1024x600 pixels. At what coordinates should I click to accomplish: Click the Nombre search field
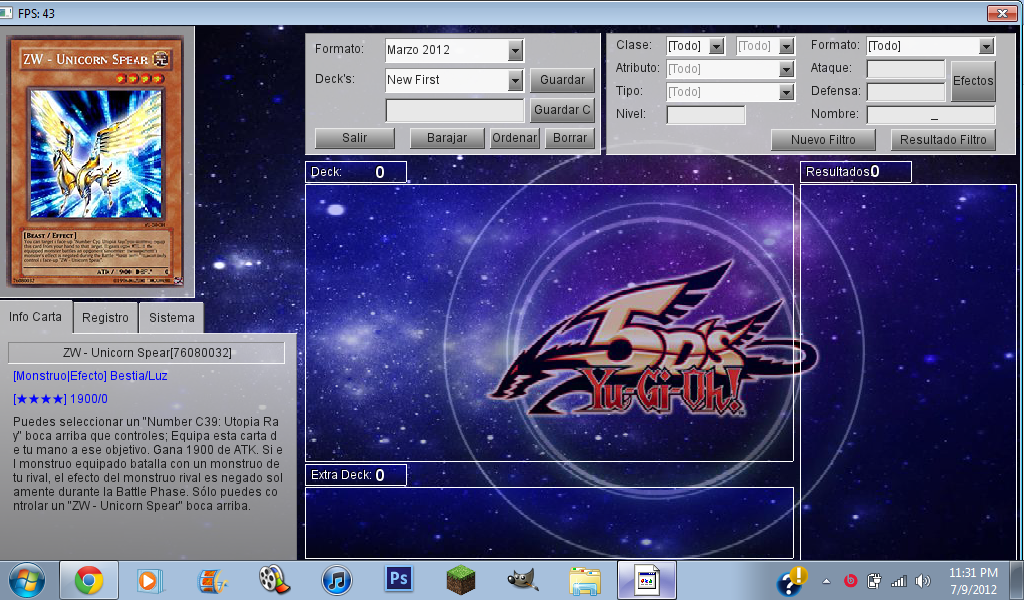click(x=931, y=115)
